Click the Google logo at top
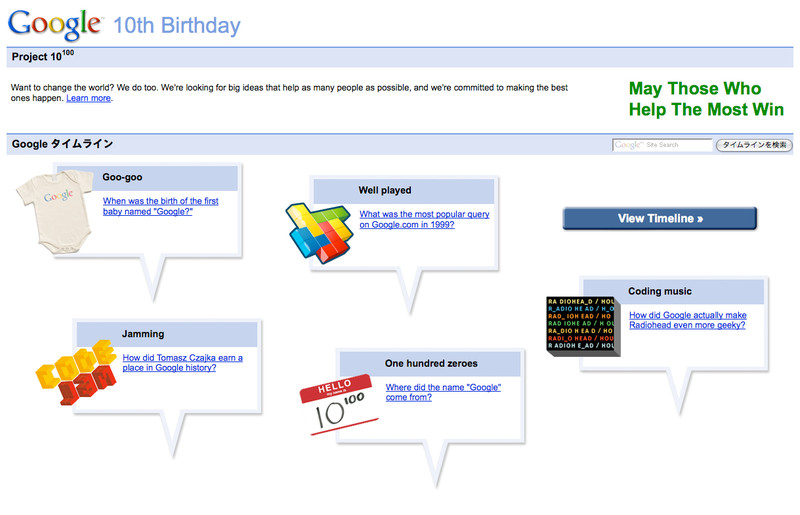800x515 pixels. pos(55,24)
